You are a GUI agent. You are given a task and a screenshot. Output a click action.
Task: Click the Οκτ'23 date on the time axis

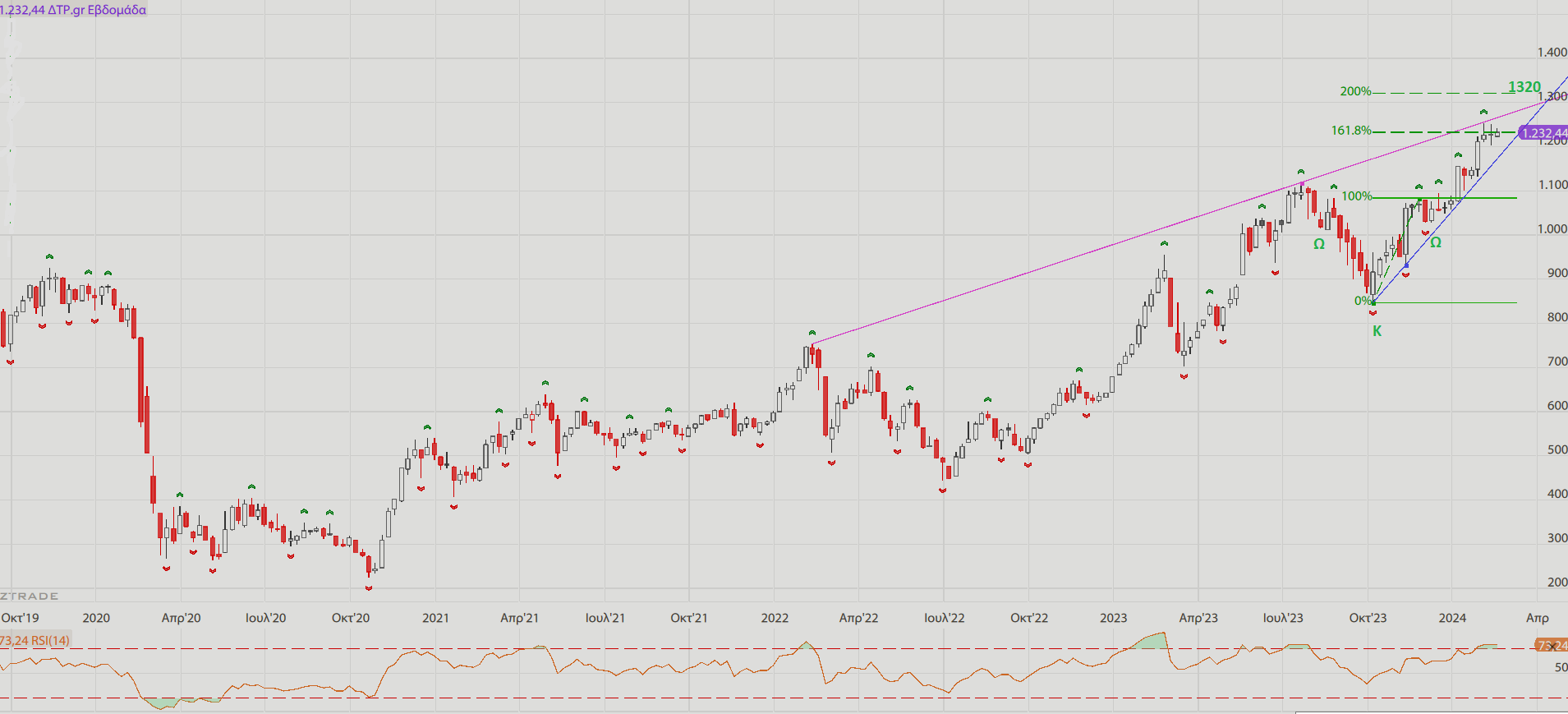click(1367, 618)
